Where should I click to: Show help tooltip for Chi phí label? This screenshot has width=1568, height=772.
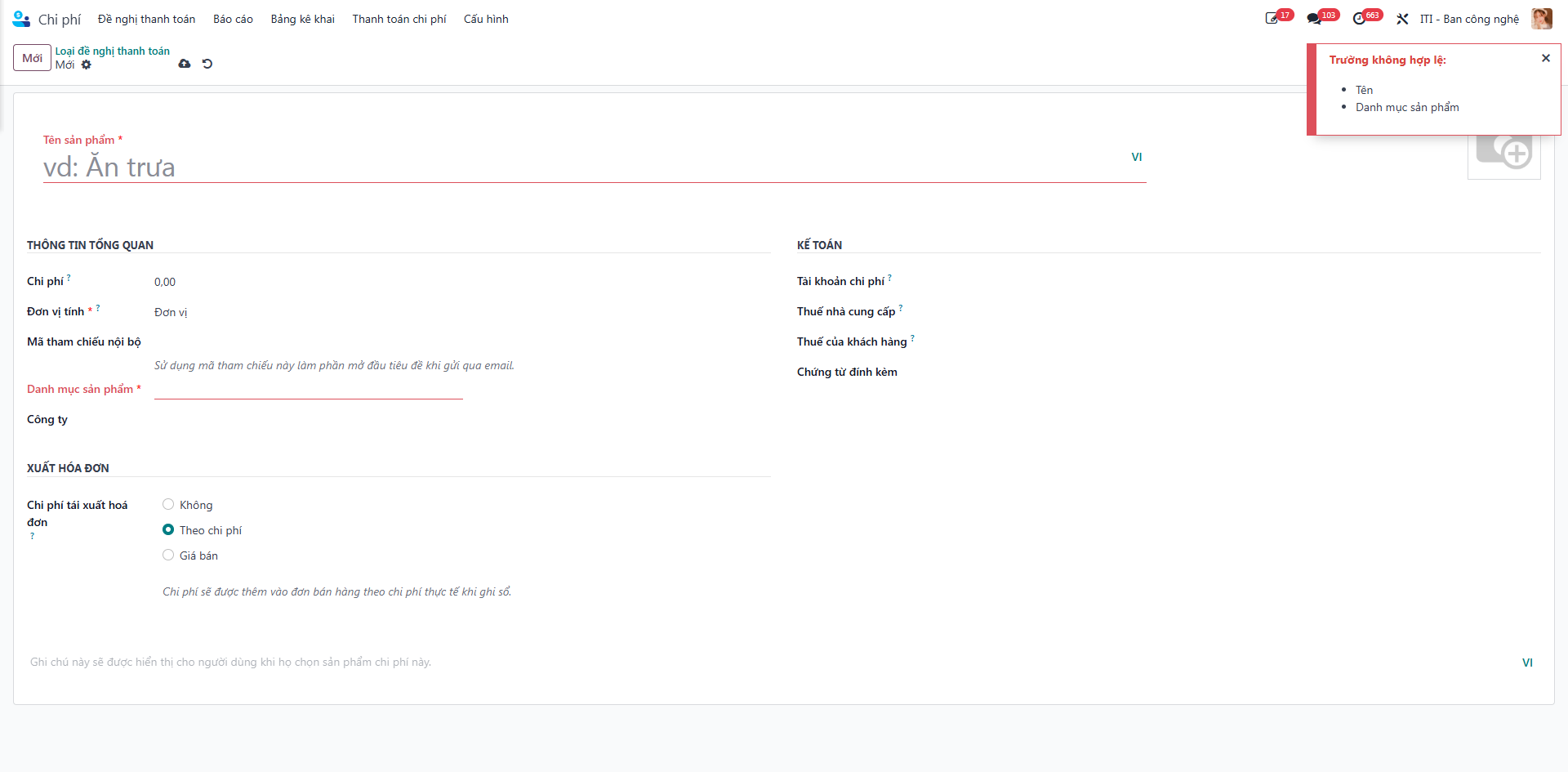pos(69,278)
